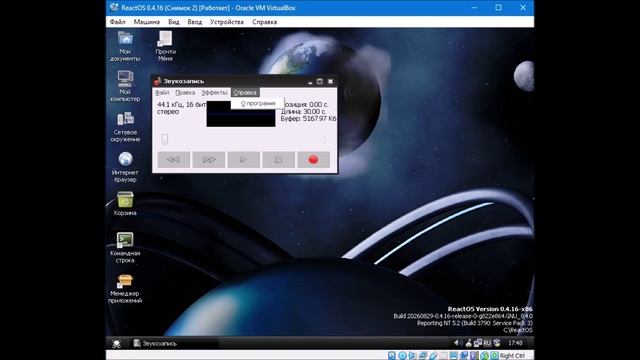Click the safely remove hardware tray icon
Image resolution: width=640 pixels, height=360 pixels.
click(469, 343)
